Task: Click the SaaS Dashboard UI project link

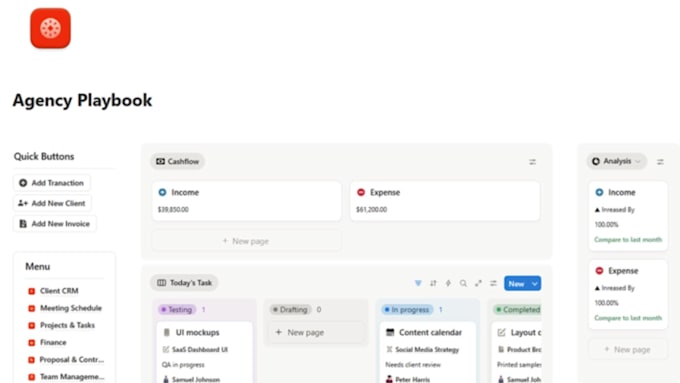Action: 196,350
